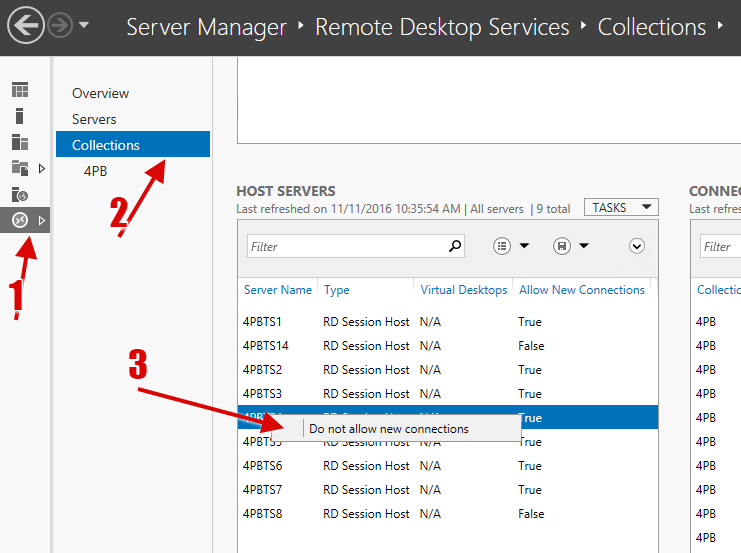
Task: Open breadcrumb arrow after Collections
Action: (720, 25)
